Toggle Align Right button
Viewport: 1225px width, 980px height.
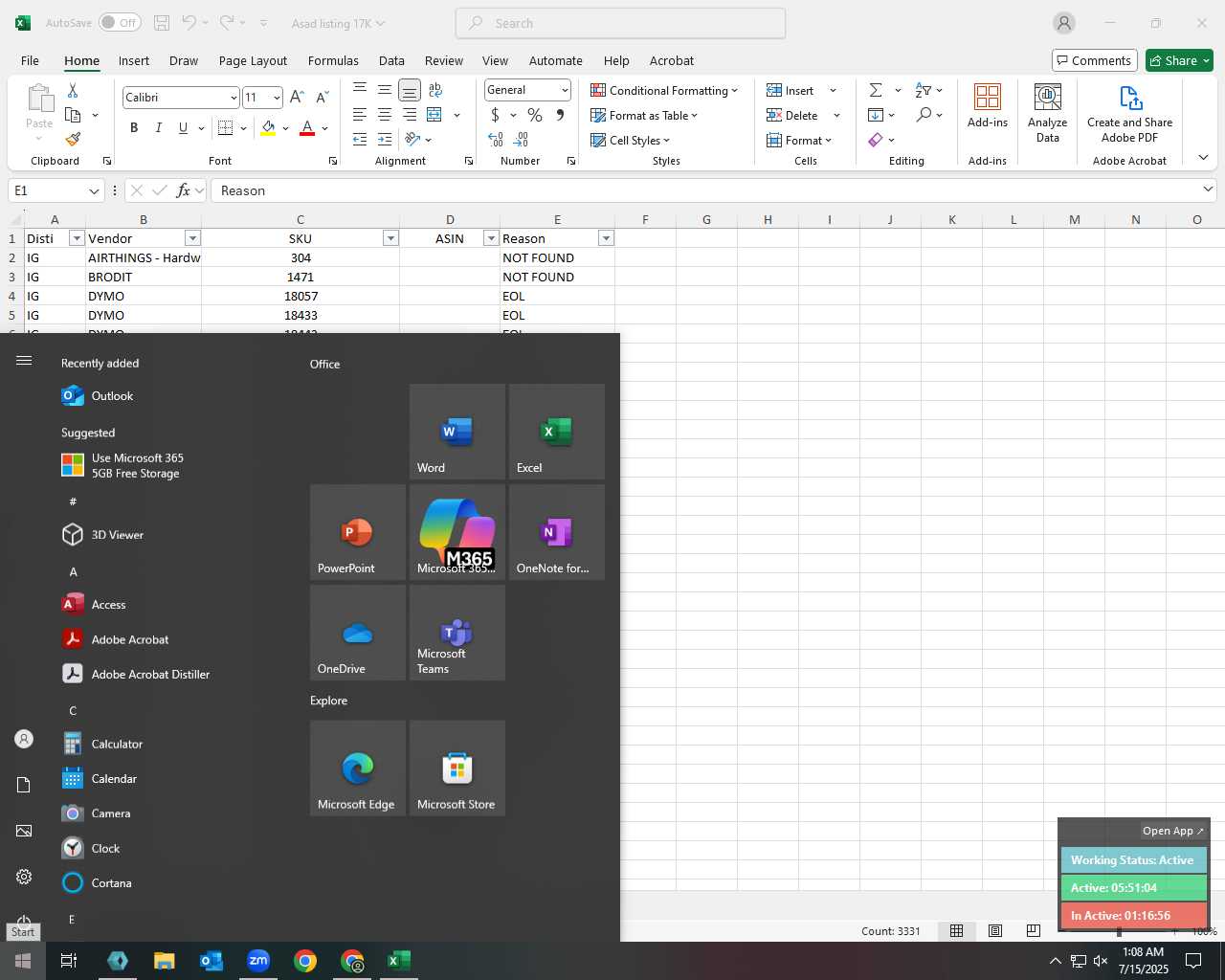click(x=410, y=115)
